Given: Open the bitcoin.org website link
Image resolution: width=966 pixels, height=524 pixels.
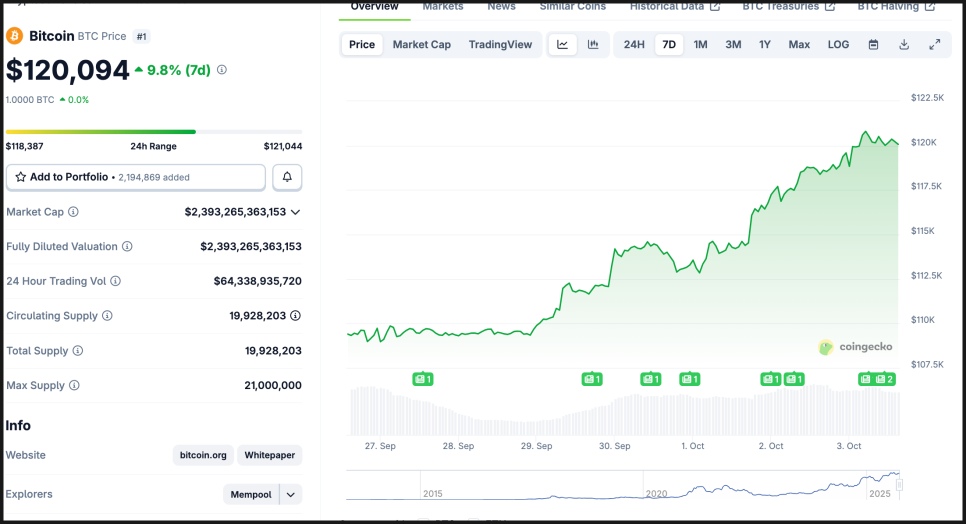Looking at the screenshot, I should 203,455.
